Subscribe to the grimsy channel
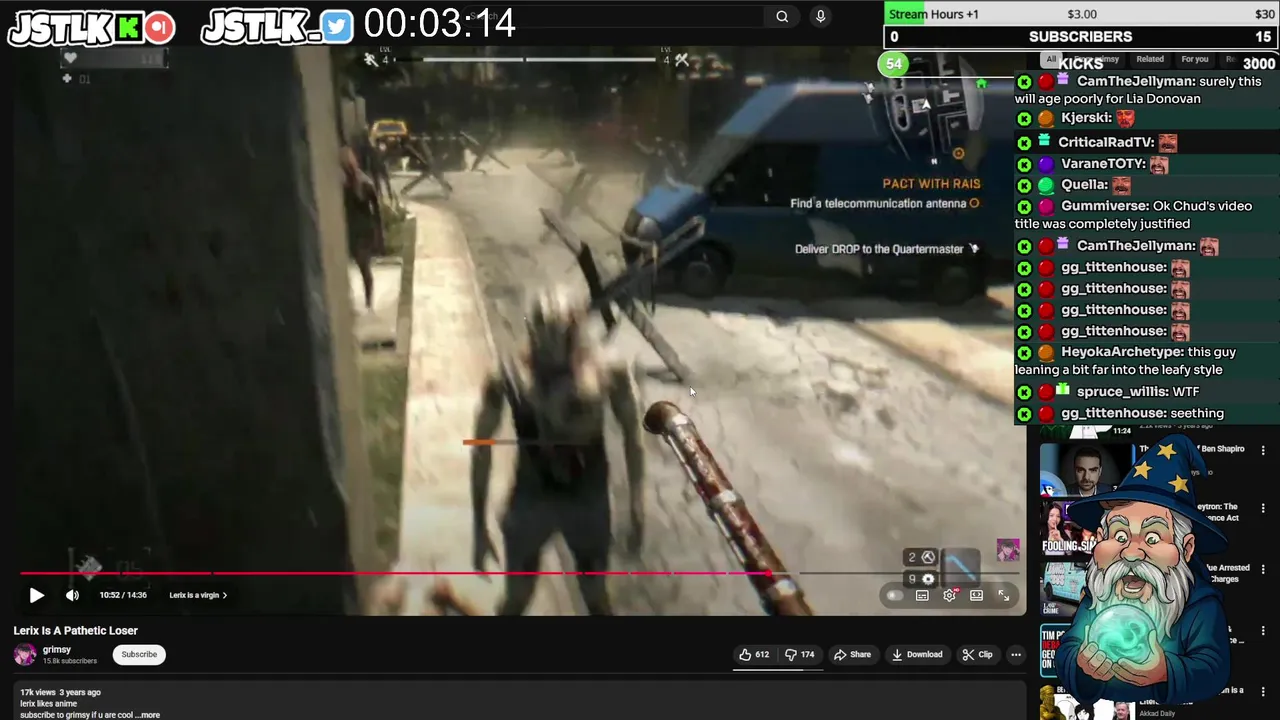 point(139,655)
